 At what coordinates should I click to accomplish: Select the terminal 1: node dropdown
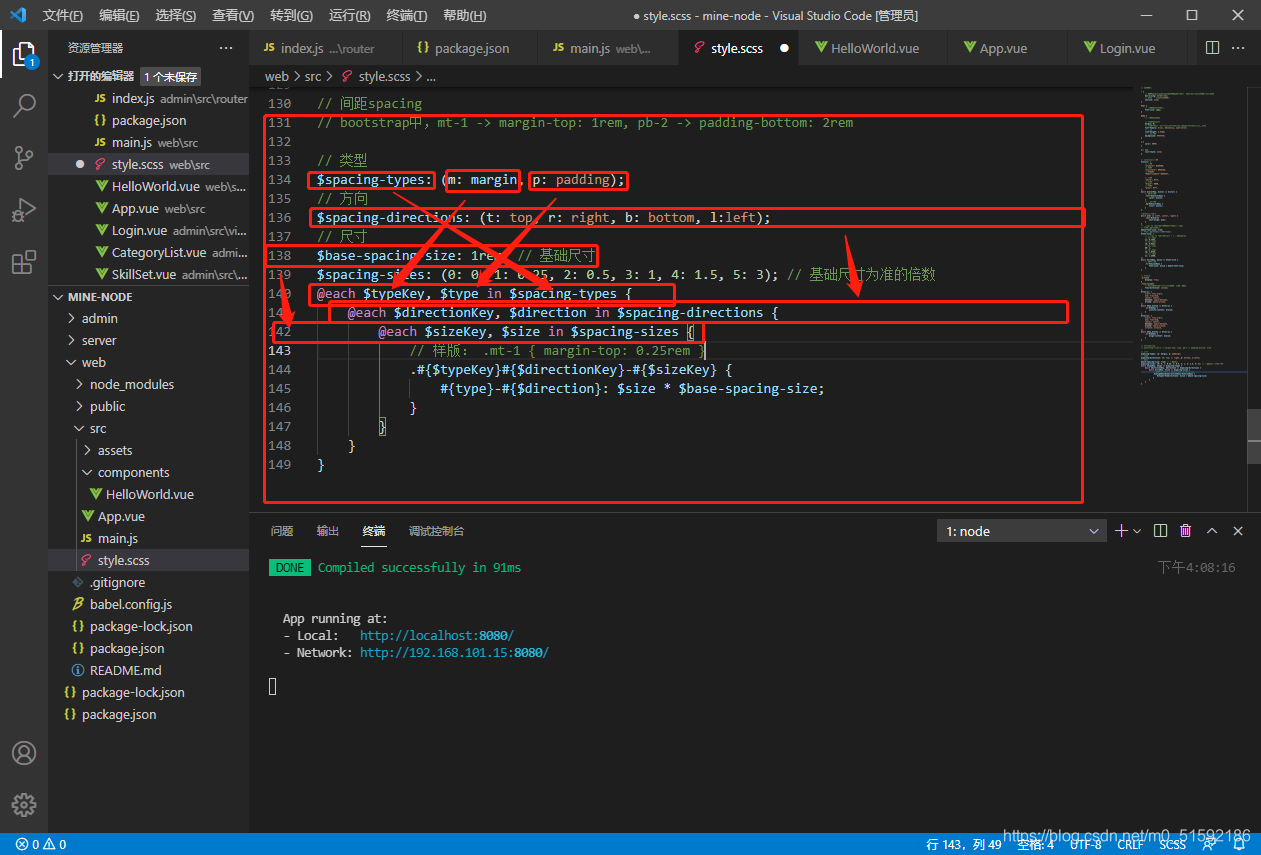[x=1021, y=531]
